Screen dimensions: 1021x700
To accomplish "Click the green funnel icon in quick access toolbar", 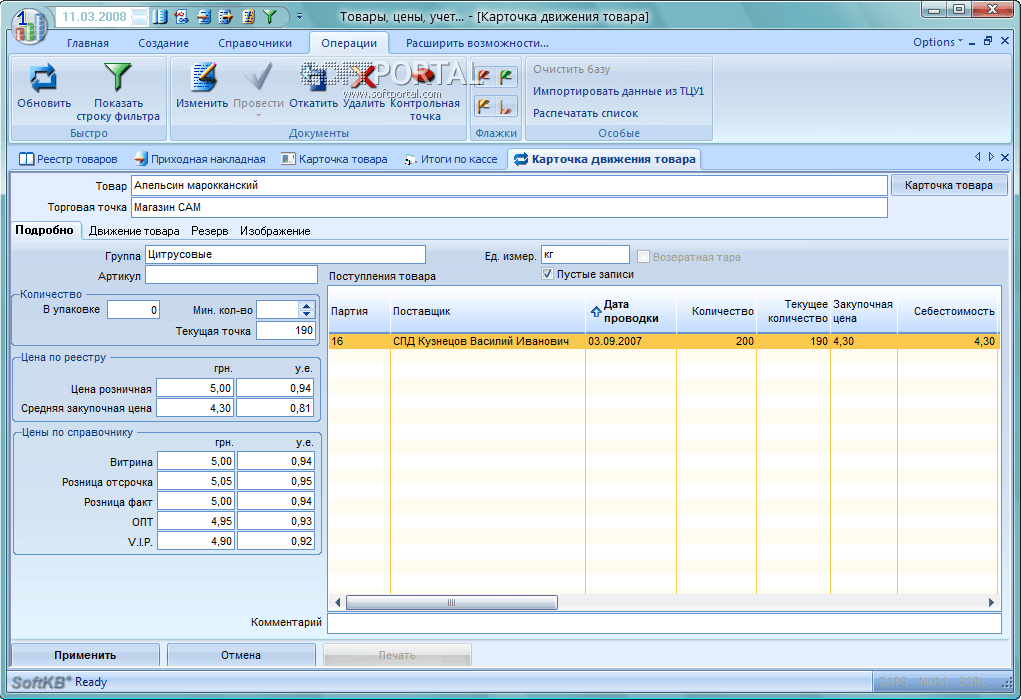I will pos(270,17).
